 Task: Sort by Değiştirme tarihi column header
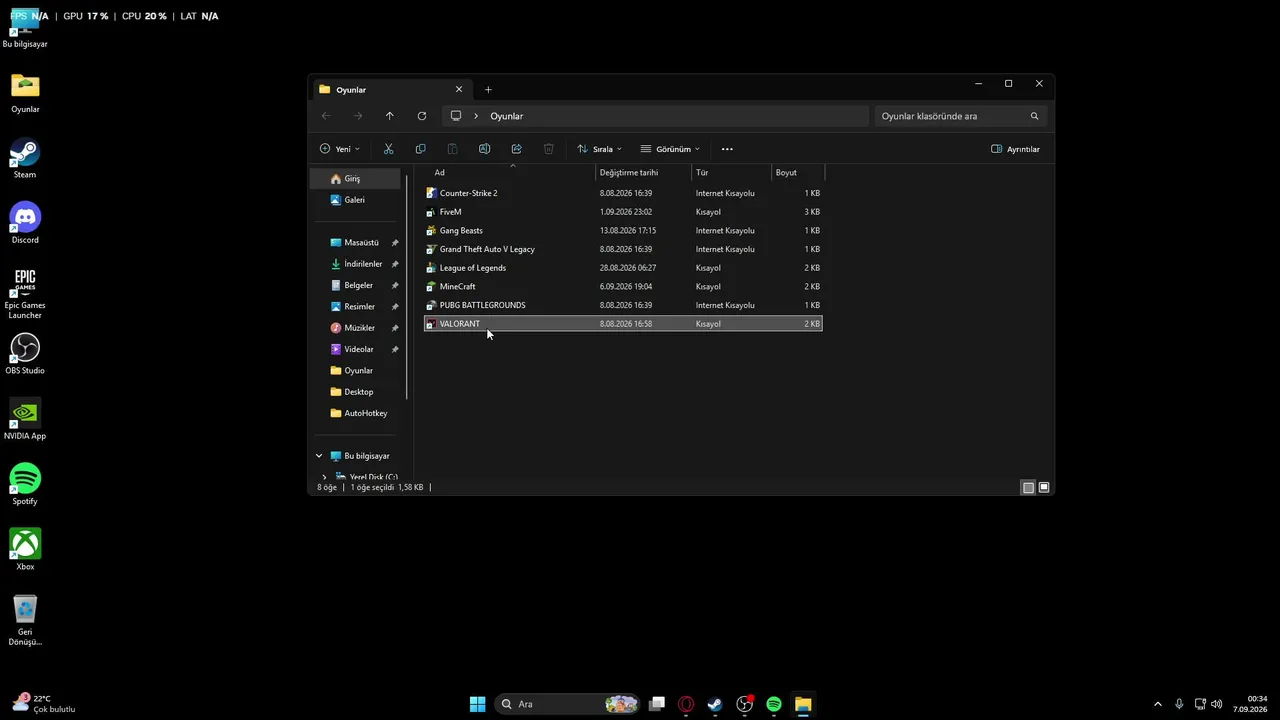644,173
